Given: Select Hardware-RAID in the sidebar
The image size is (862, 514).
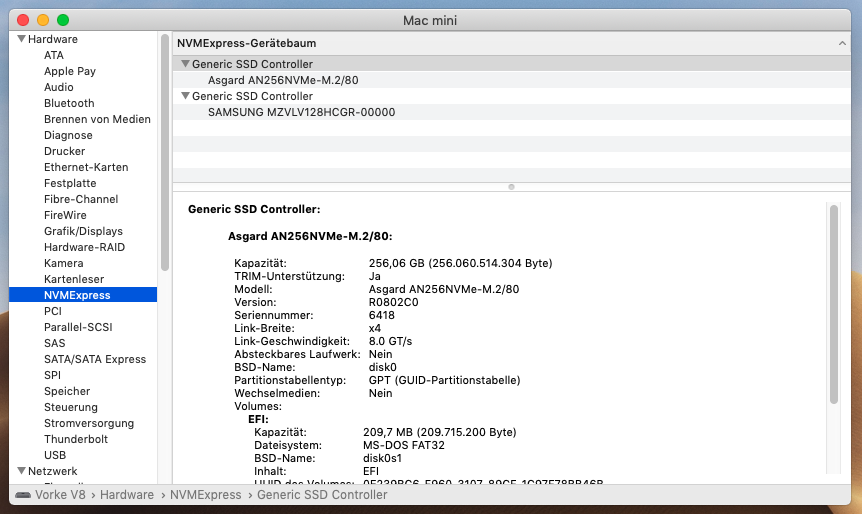Looking at the screenshot, I should click(x=84, y=247).
